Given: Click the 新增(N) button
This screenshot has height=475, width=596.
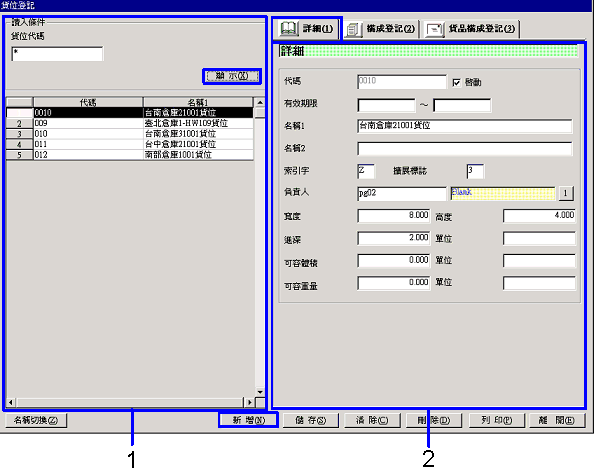Looking at the screenshot, I should coord(249,420).
